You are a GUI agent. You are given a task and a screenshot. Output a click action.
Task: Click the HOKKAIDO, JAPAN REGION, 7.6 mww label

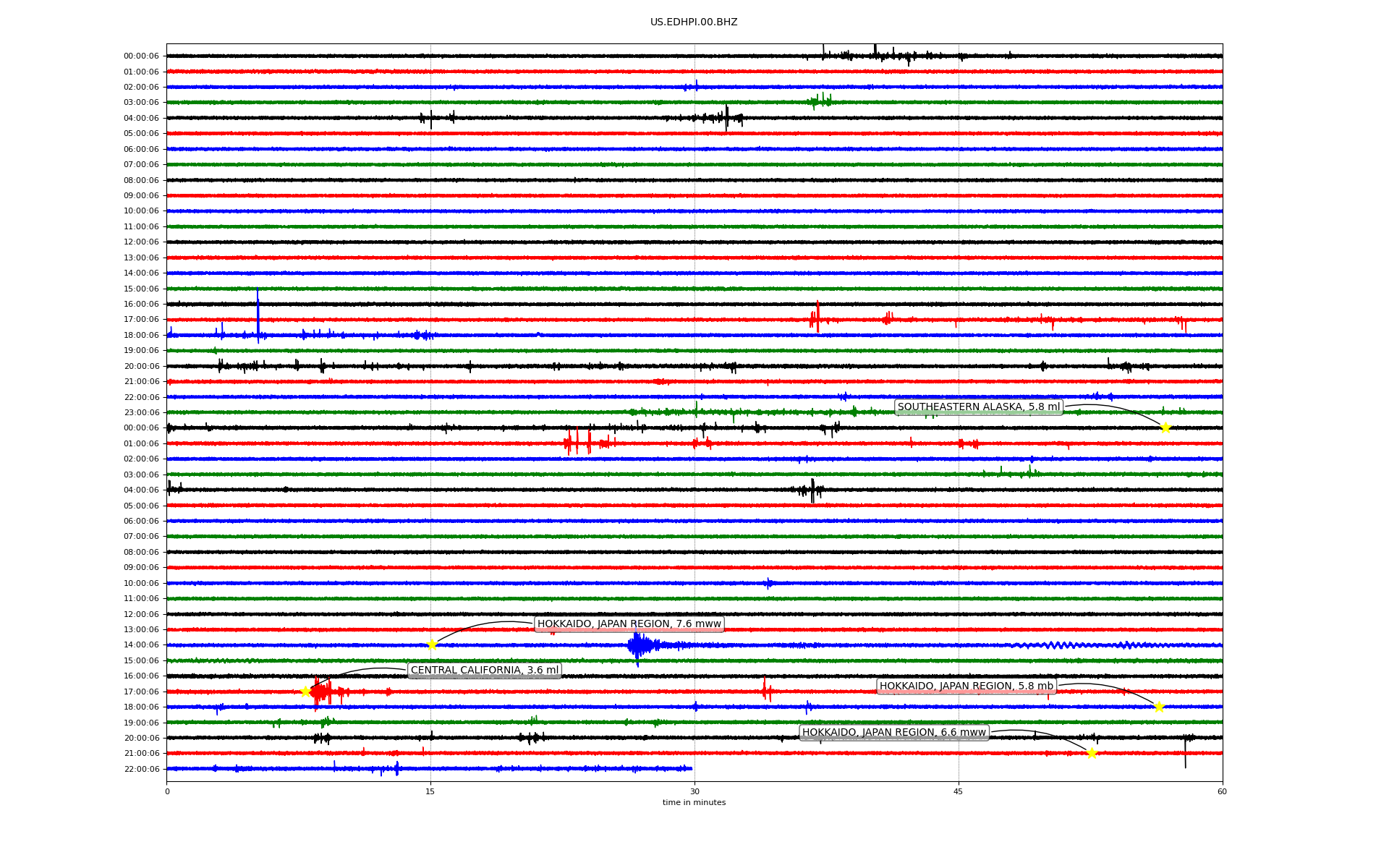[x=629, y=624]
